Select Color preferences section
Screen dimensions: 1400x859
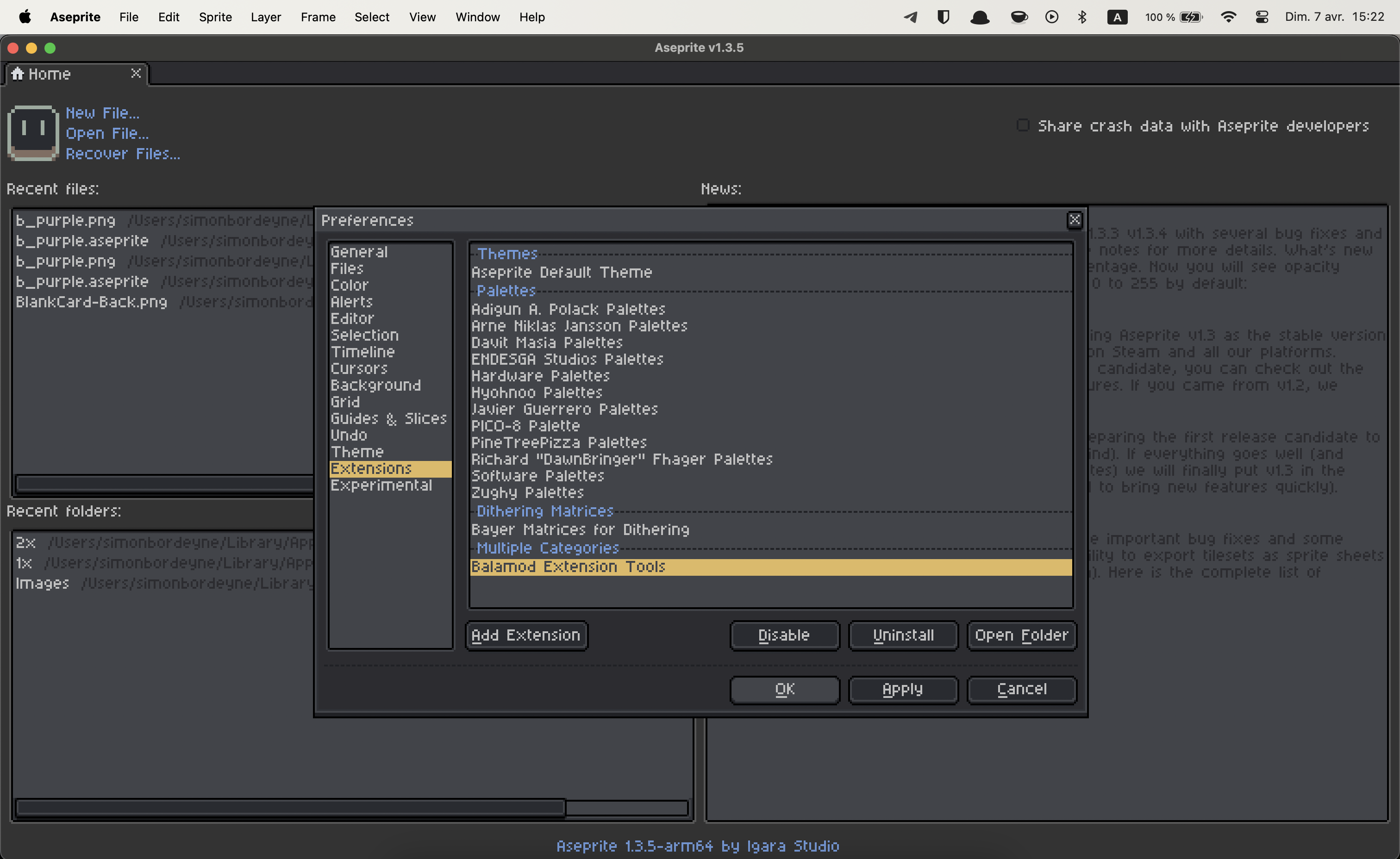point(390,285)
